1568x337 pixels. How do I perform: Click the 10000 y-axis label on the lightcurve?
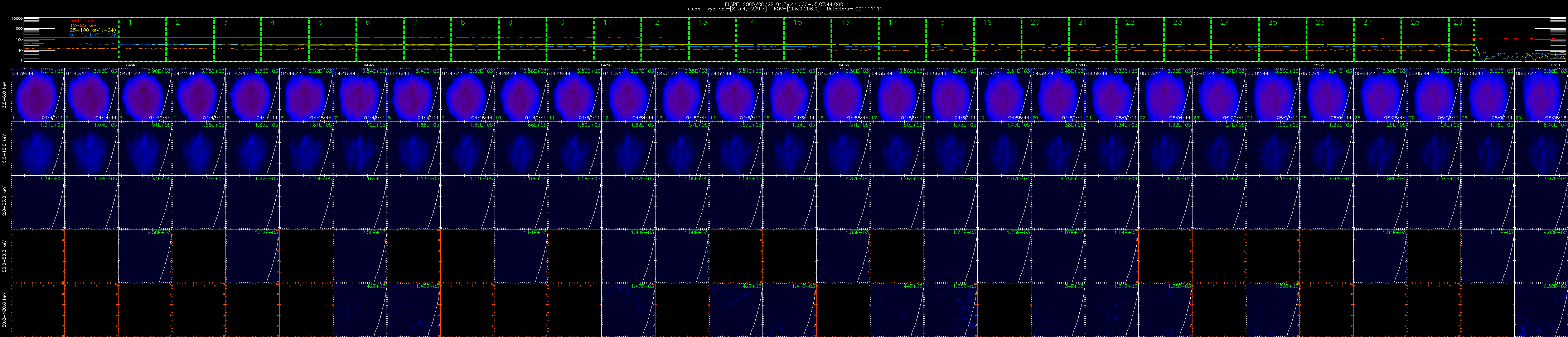(17, 19)
